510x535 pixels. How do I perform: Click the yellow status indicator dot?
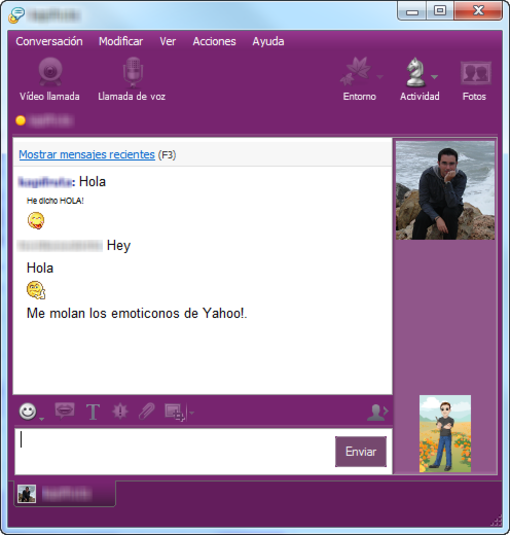tap(20, 120)
